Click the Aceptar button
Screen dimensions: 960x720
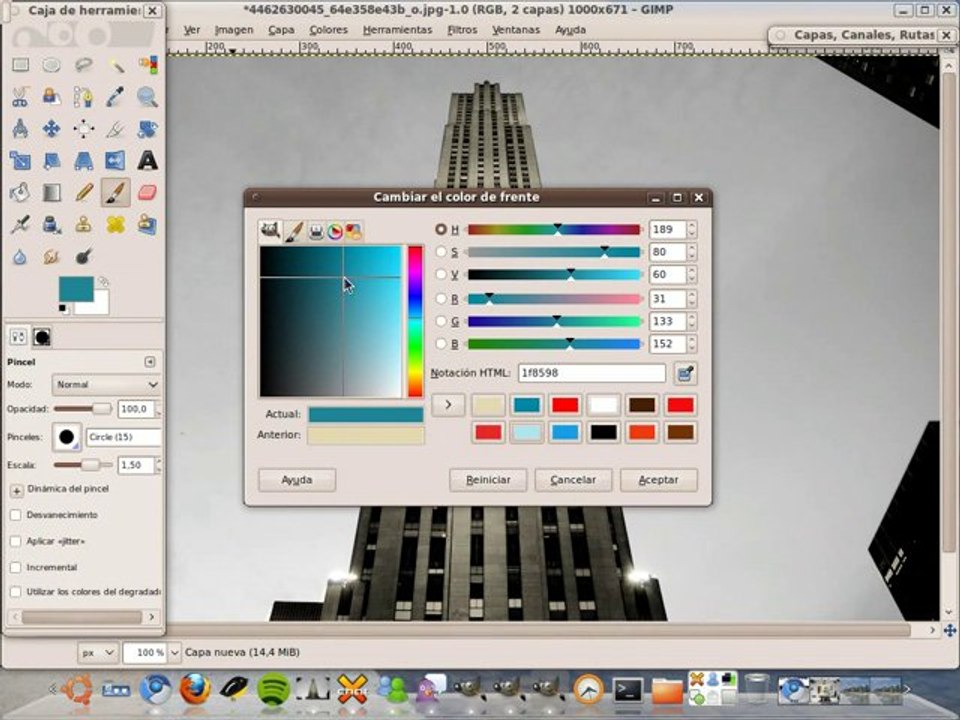(658, 480)
